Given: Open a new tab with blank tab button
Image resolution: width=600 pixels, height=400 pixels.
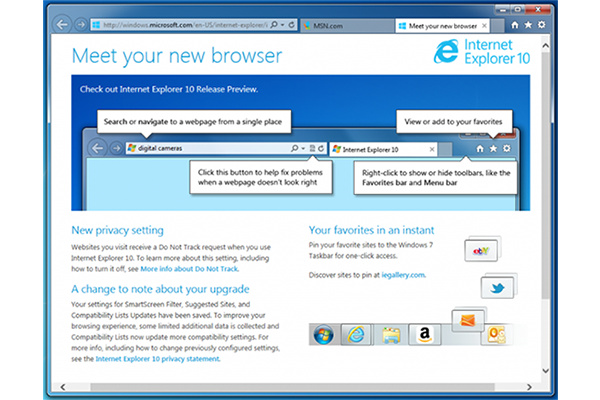Looking at the screenshot, I should [x=497, y=26].
